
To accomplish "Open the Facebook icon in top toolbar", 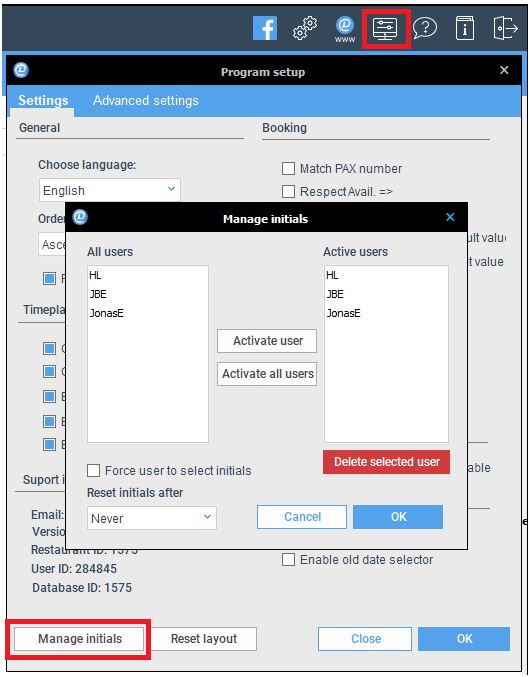I will (x=265, y=28).
